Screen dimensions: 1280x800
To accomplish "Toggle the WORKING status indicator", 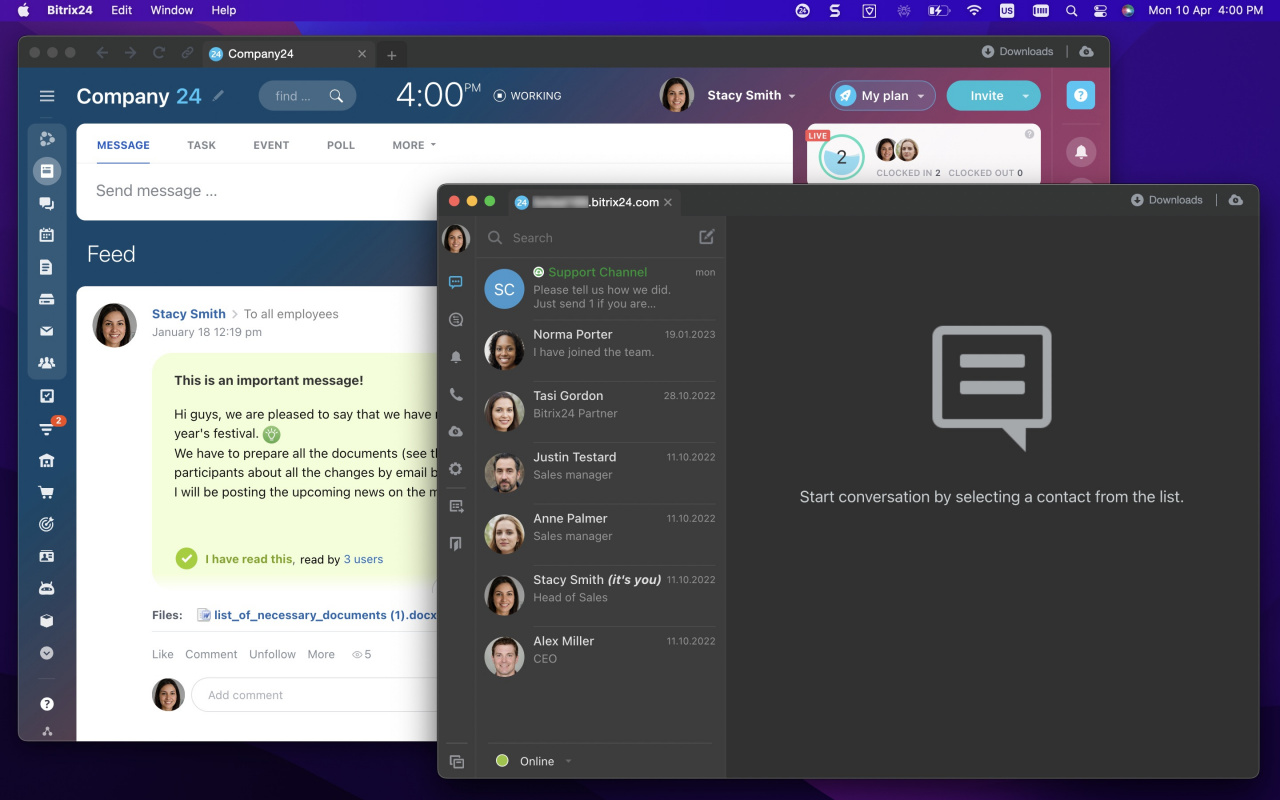I will tap(528, 96).
